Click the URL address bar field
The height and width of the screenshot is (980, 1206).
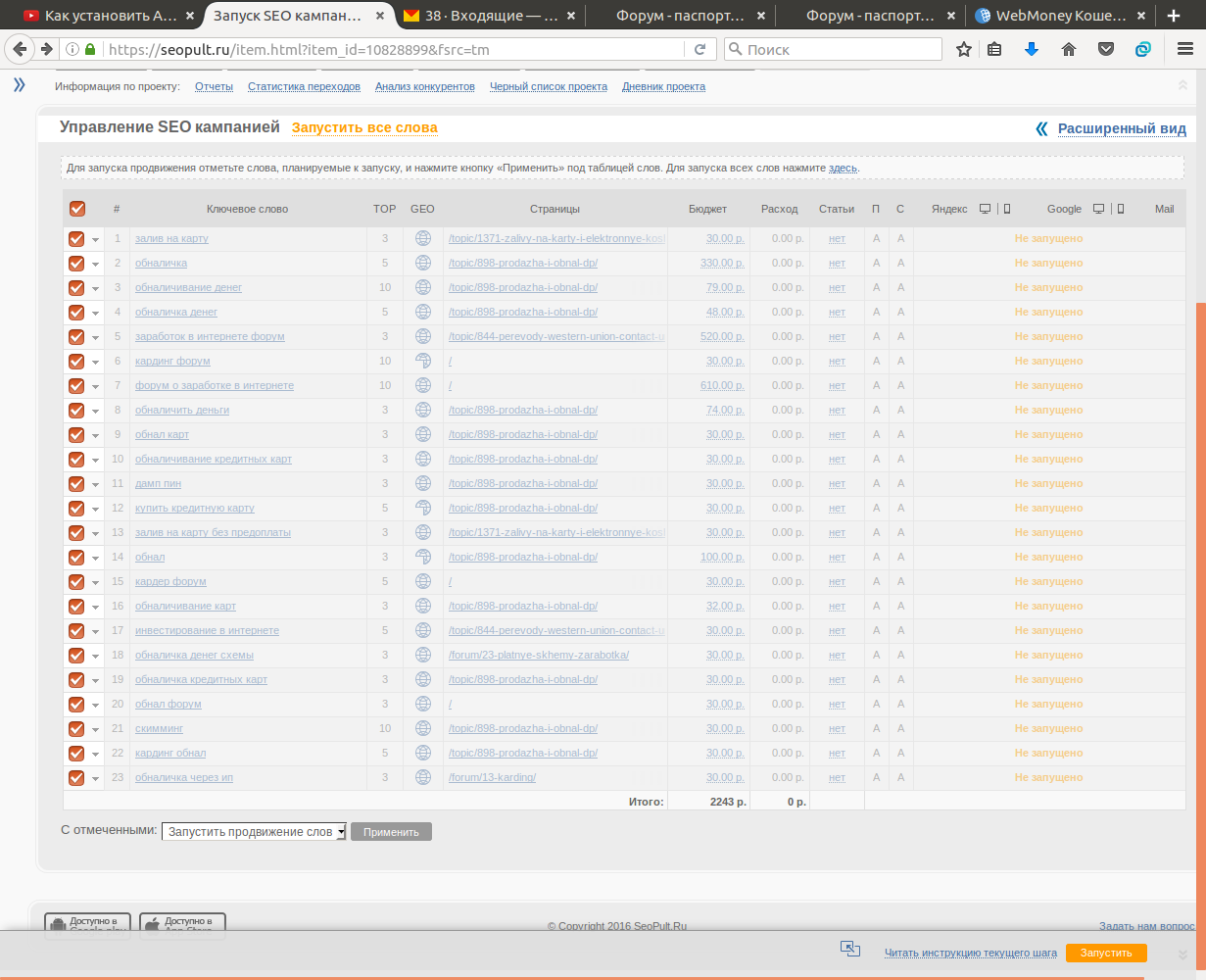coord(392,49)
